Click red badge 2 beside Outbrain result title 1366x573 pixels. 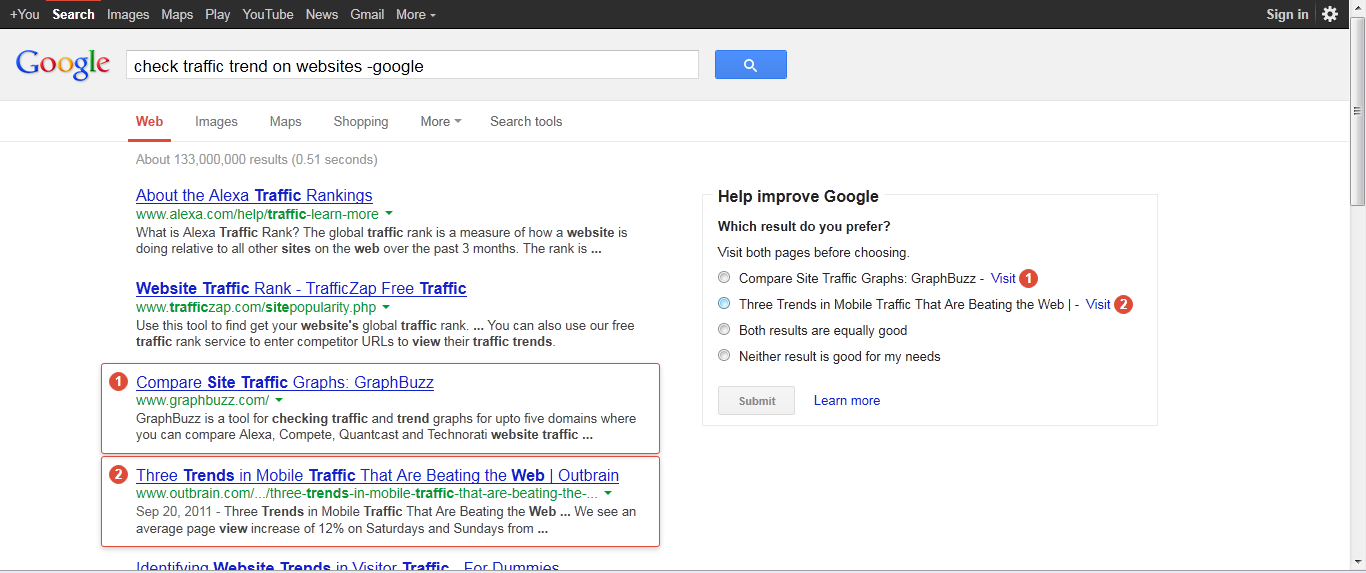(x=118, y=475)
